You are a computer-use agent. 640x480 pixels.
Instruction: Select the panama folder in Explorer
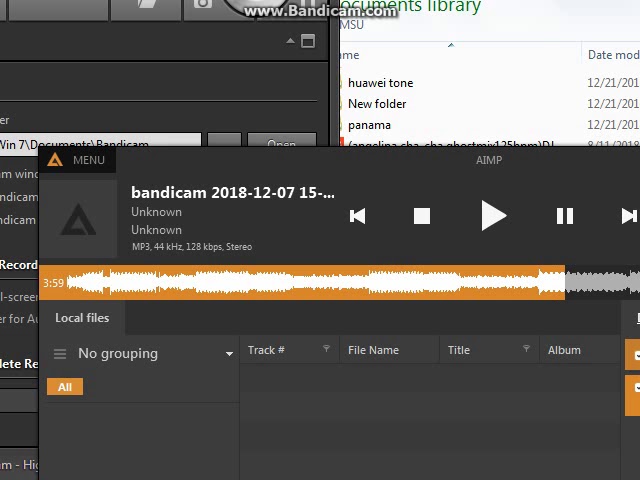(x=369, y=125)
